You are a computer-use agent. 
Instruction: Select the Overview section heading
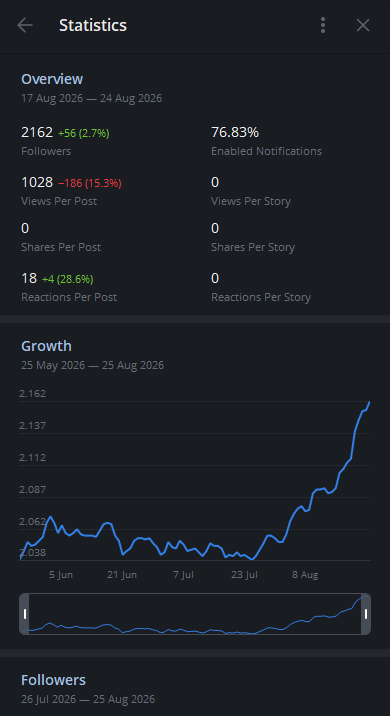click(x=52, y=79)
